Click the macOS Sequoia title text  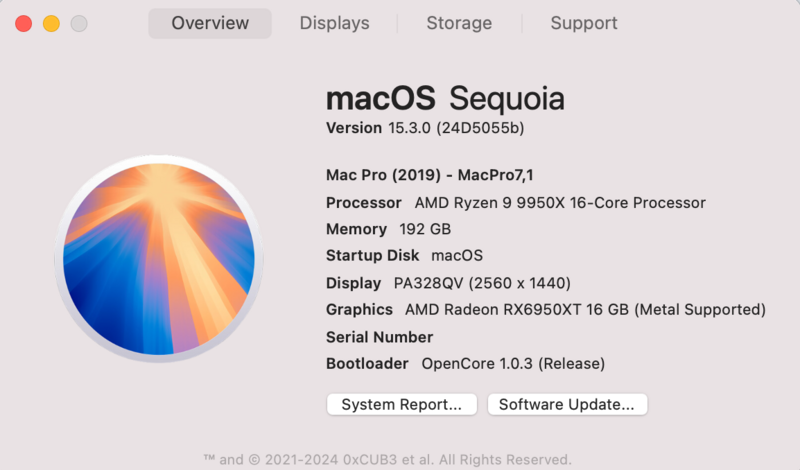click(x=445, y=99)
